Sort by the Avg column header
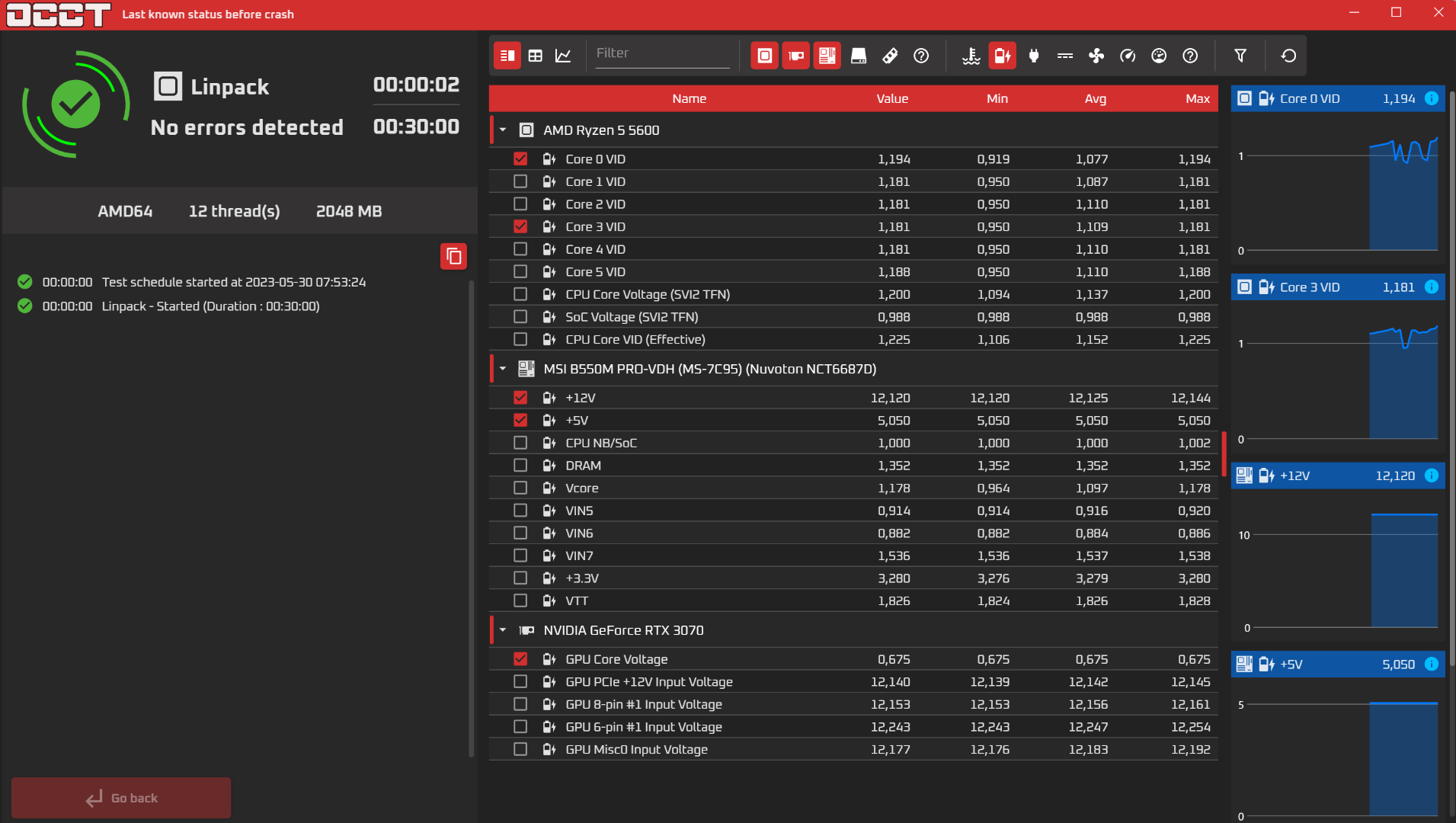This screenshot has width=1456, height=823. pos(1095,98)
